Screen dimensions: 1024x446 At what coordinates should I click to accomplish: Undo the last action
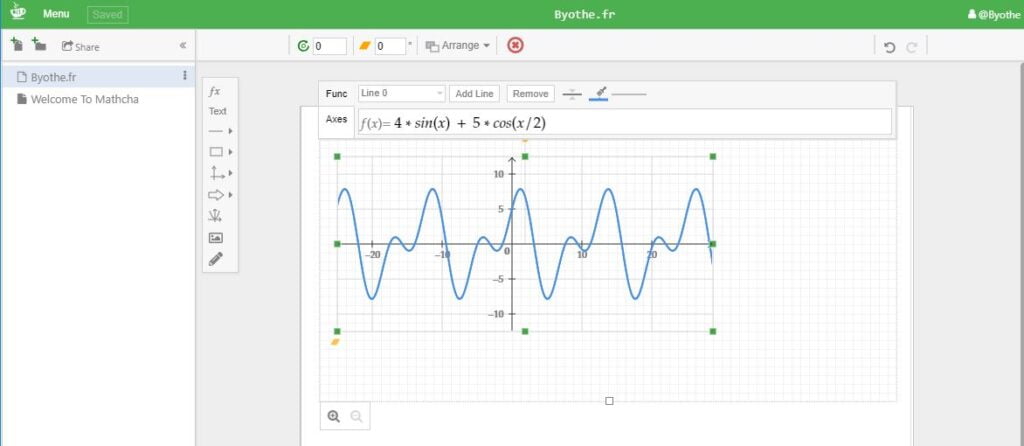[x=889, y=47]
